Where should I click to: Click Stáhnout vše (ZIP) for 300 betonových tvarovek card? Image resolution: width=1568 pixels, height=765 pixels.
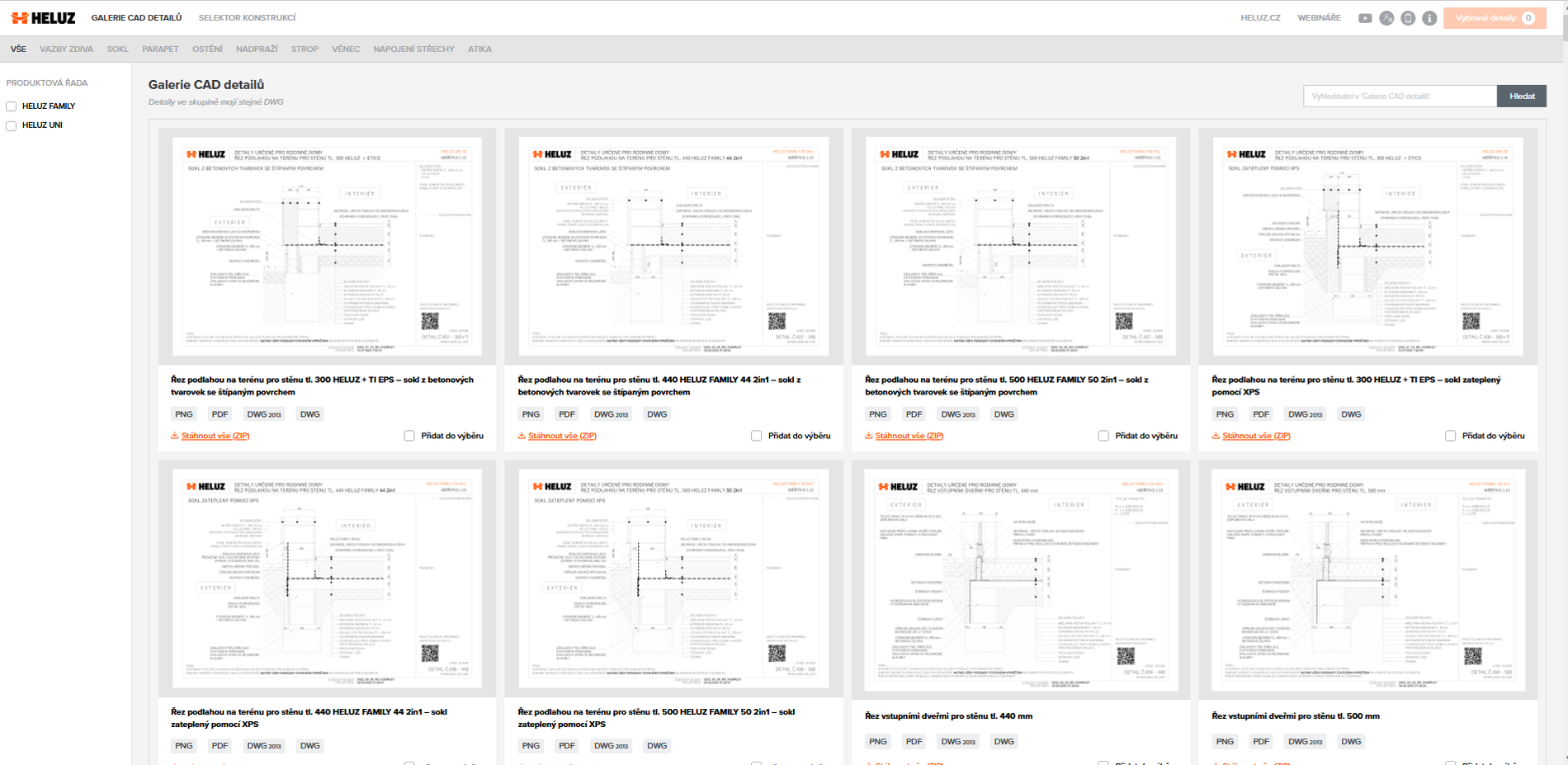(215, 436)
